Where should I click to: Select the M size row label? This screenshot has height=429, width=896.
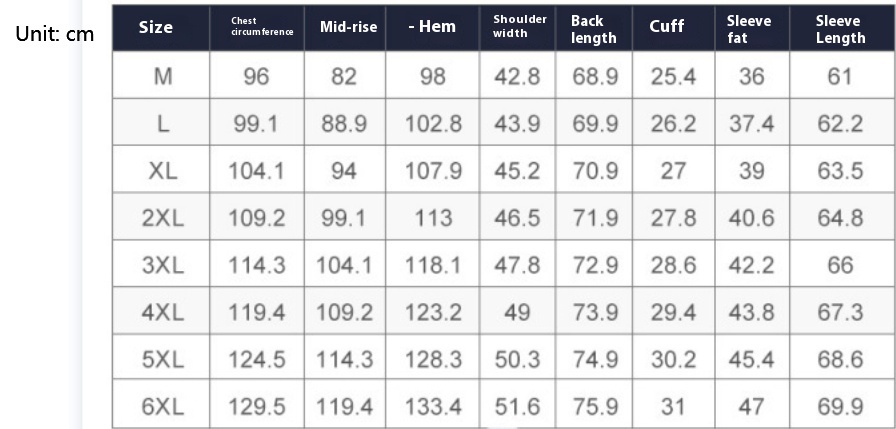click(x=163, y=76)
